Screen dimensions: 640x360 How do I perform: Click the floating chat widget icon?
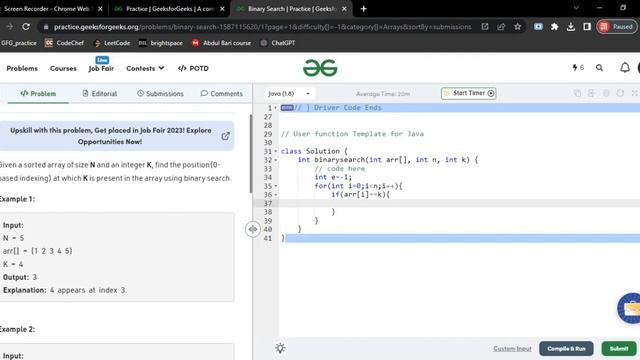point(630,309)
